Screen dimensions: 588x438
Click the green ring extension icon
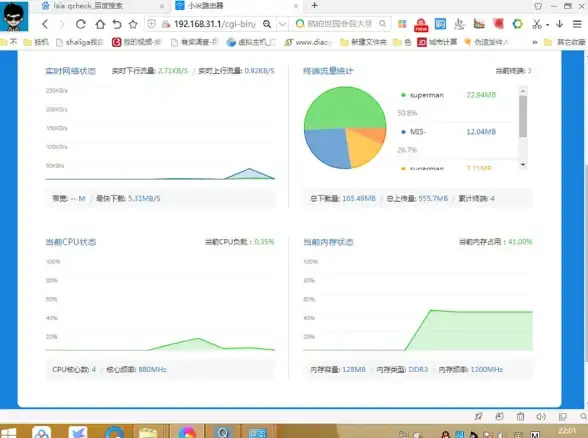point(518,24)
